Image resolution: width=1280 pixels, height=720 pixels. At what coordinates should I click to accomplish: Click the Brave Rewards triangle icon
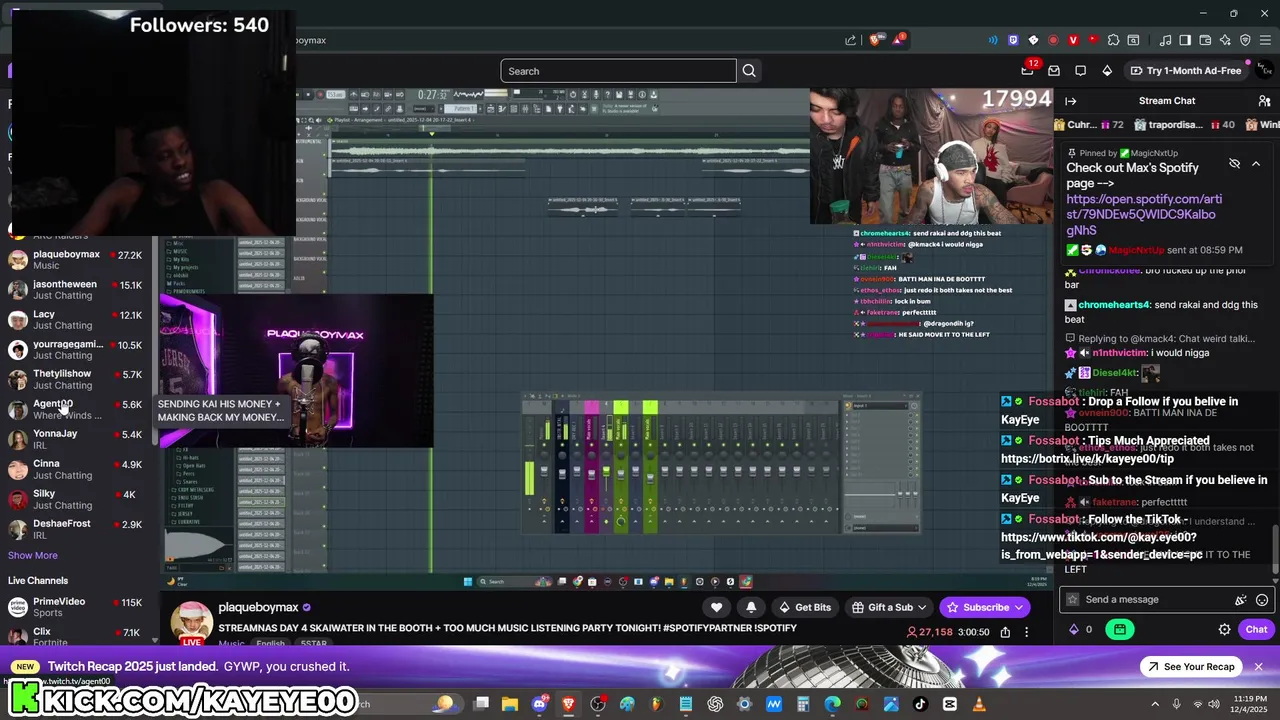898,40
